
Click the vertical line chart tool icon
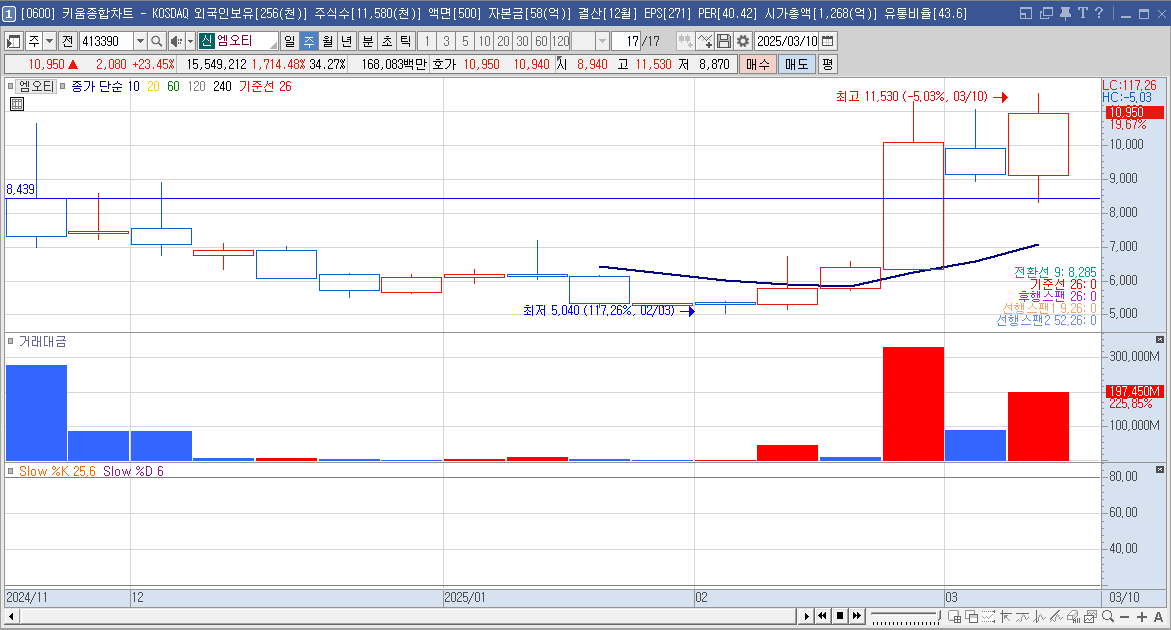pos(1040,617)
